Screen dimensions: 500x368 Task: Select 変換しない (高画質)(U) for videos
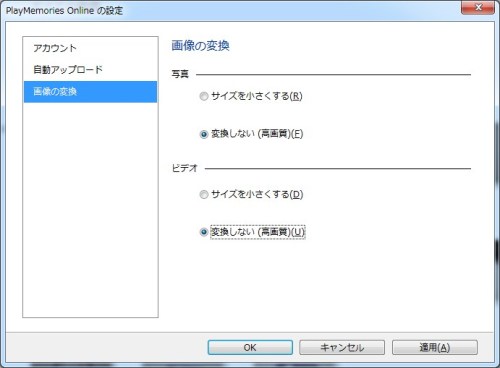click(252, 232)
